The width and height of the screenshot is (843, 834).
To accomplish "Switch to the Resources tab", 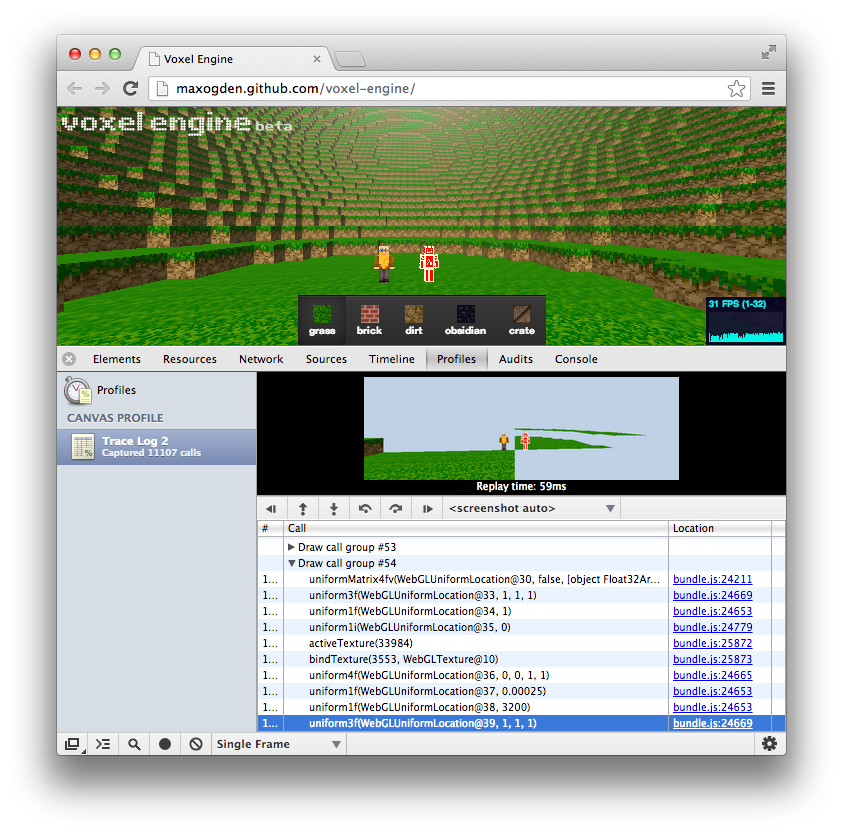I will pos(190,359).
